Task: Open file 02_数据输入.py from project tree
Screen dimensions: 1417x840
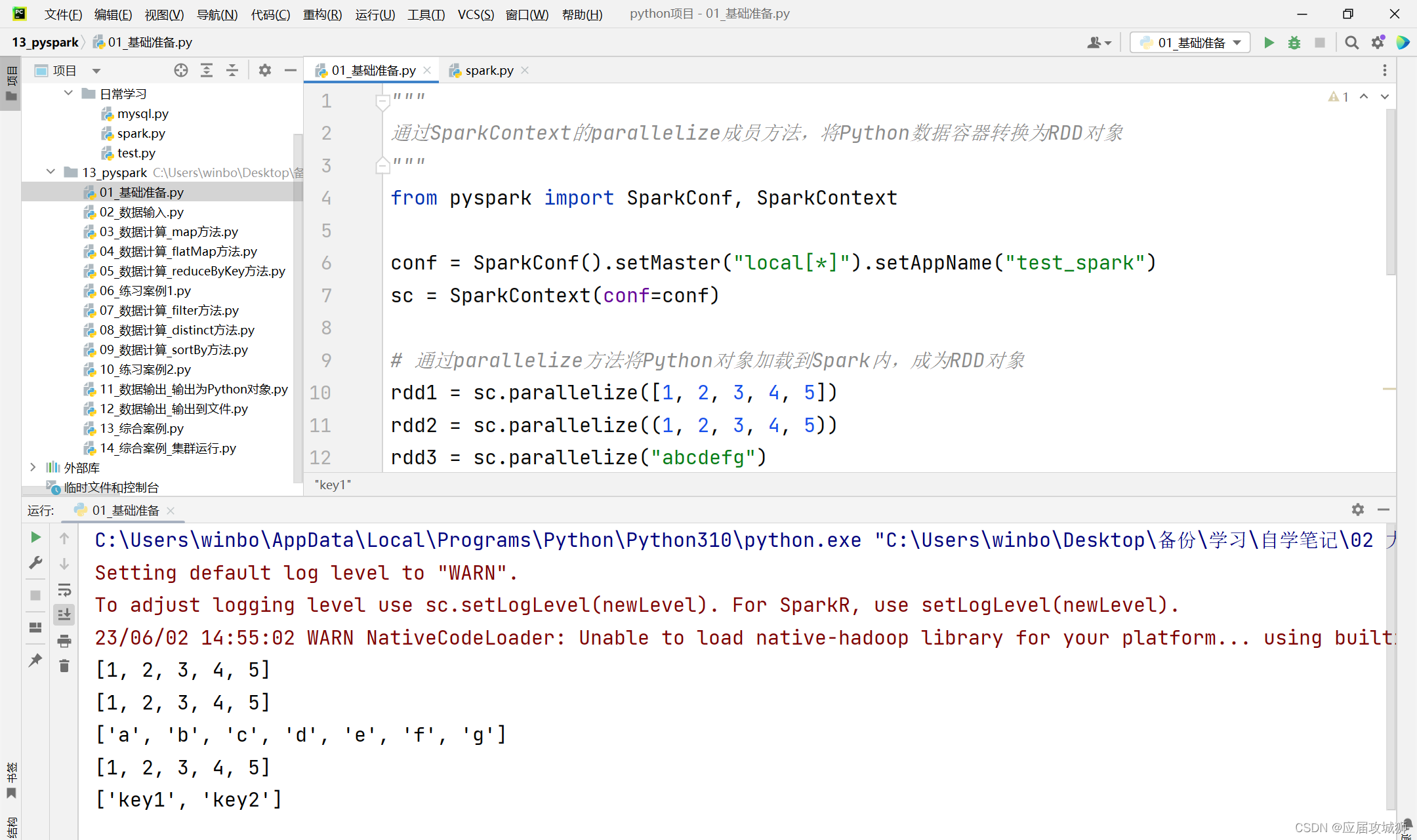Action: coord(141,211)
